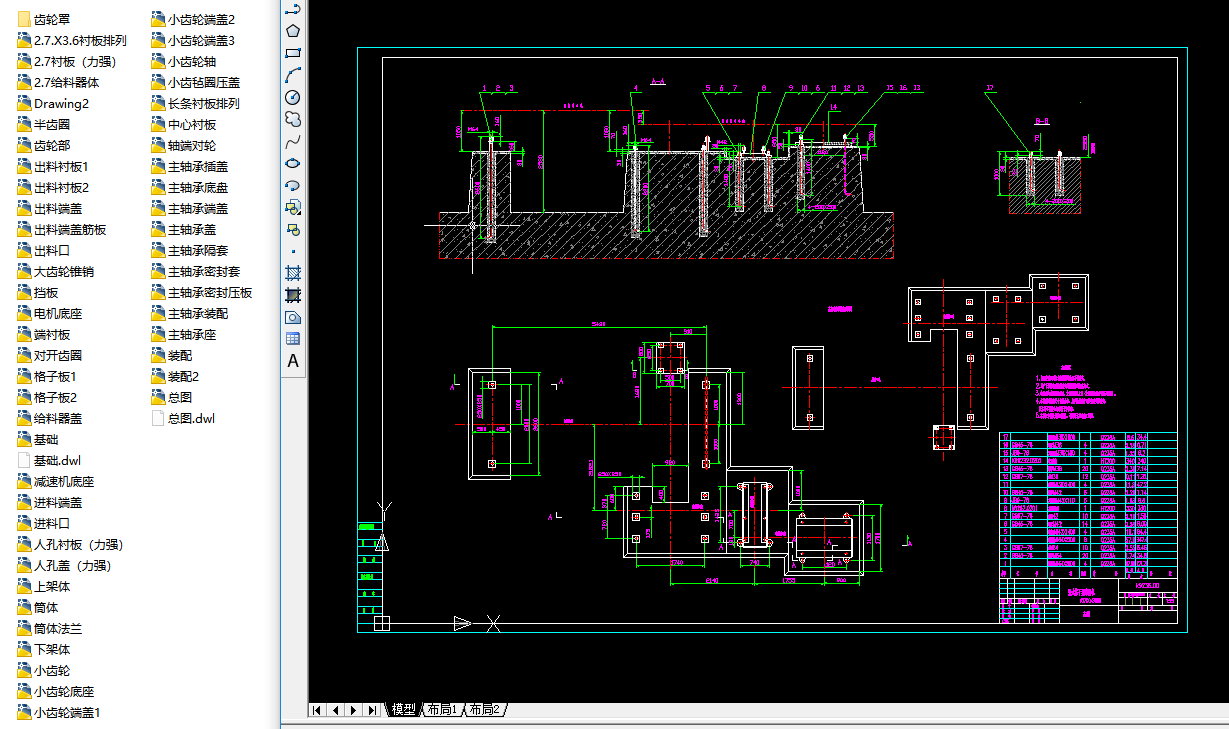Select the 人孔衬板（力强） file
The width and height of the screenshot is (1229, 729).
pyautogui.click(x=71, y=544)
